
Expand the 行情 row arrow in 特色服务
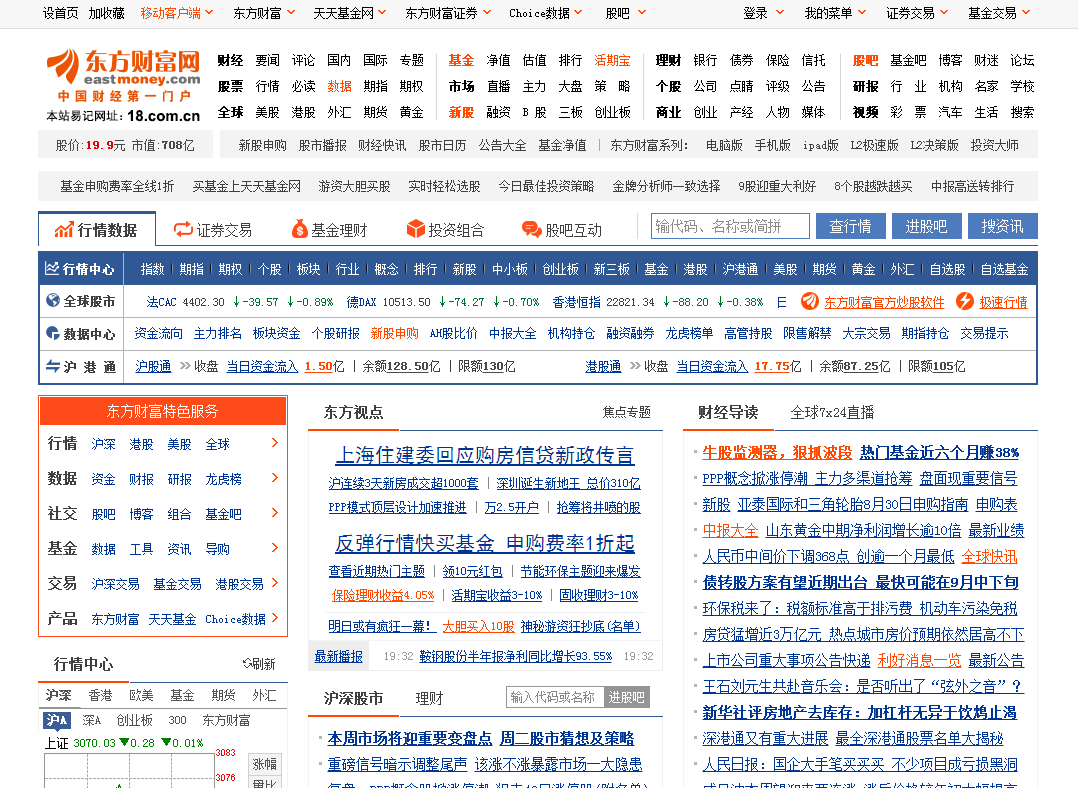pyautogui.click(x=274, y=443)
